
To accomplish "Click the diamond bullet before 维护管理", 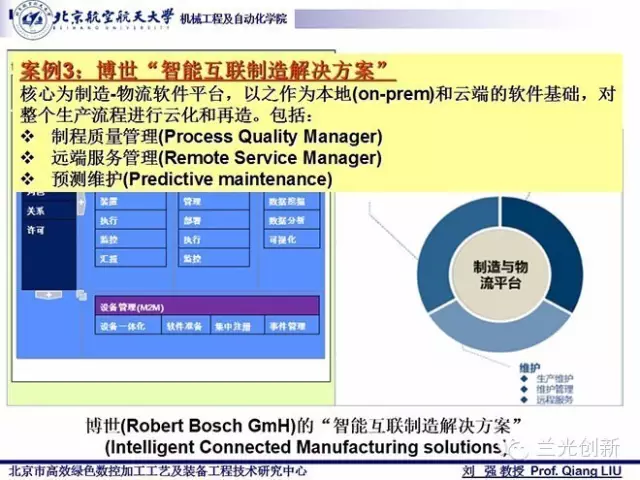I will tap(524, 389).
